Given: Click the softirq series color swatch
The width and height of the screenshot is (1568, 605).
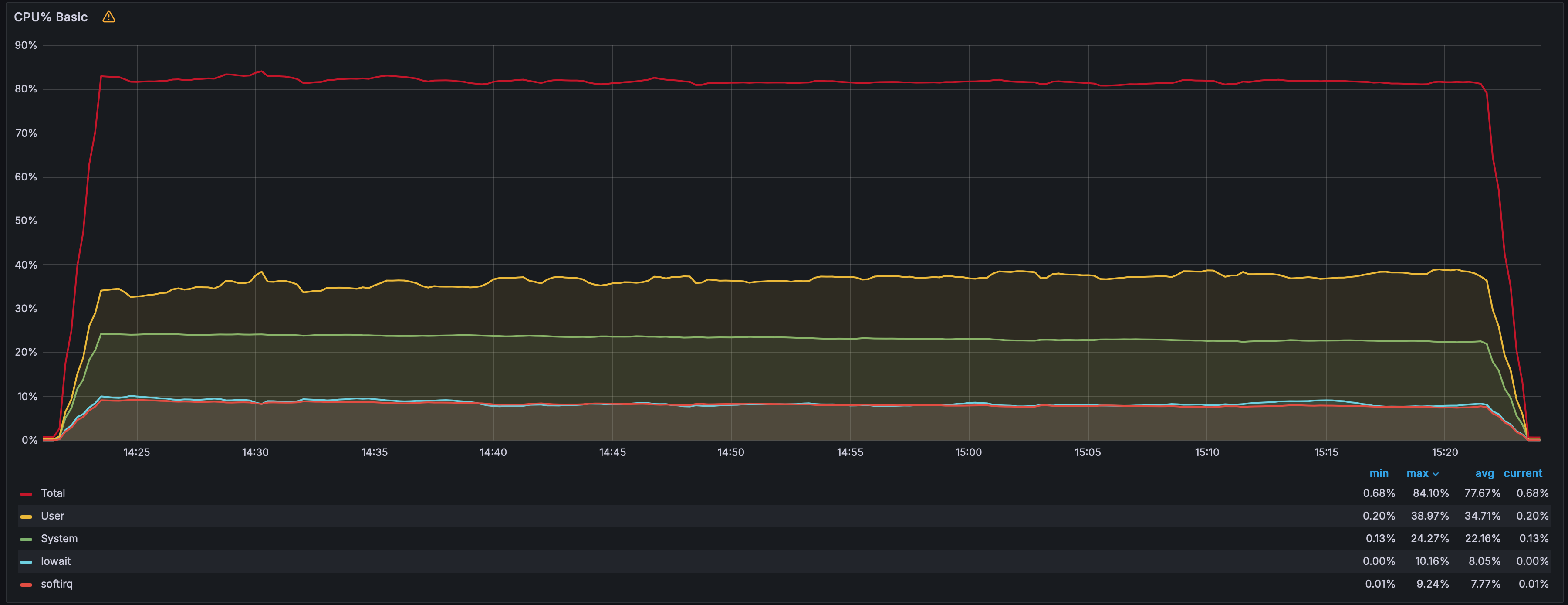Looking at the screenshot, I should 26,584.
